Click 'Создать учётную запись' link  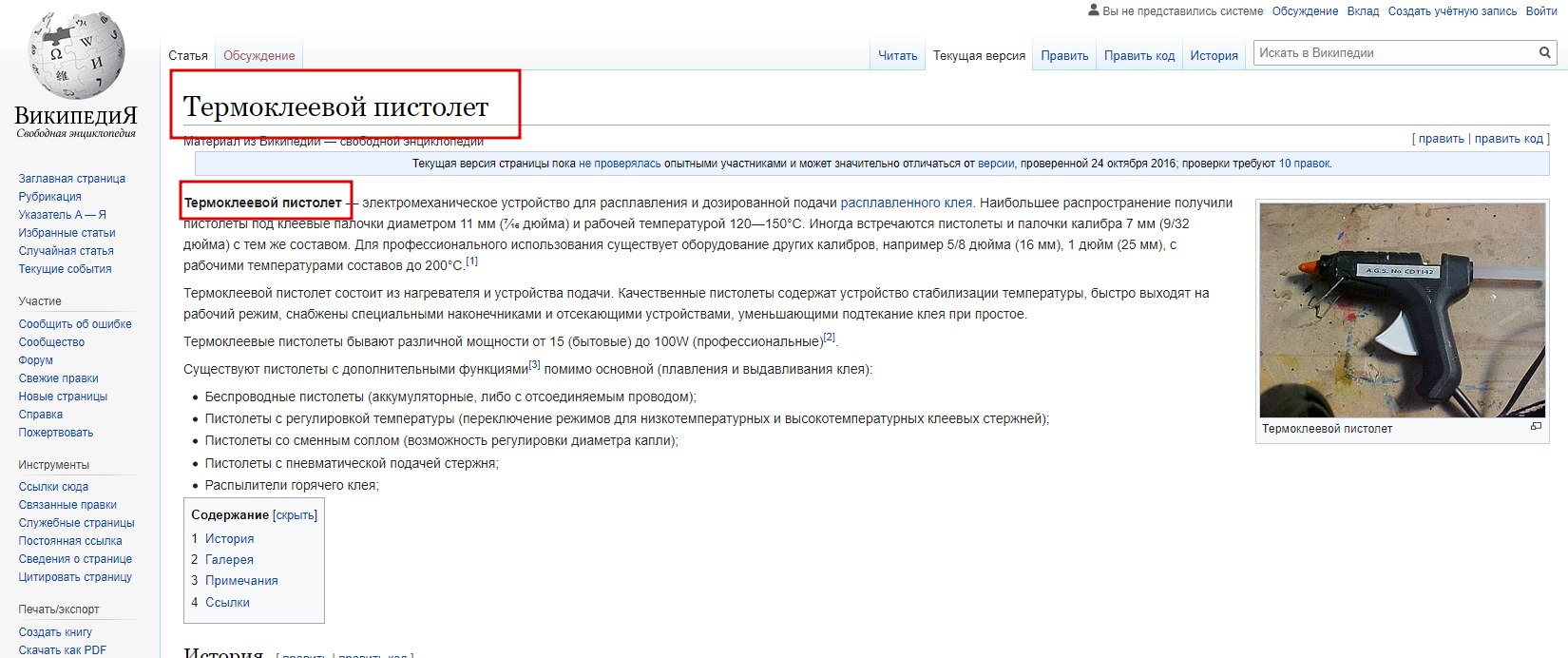pyautogui.click(x=1452, y=11)
